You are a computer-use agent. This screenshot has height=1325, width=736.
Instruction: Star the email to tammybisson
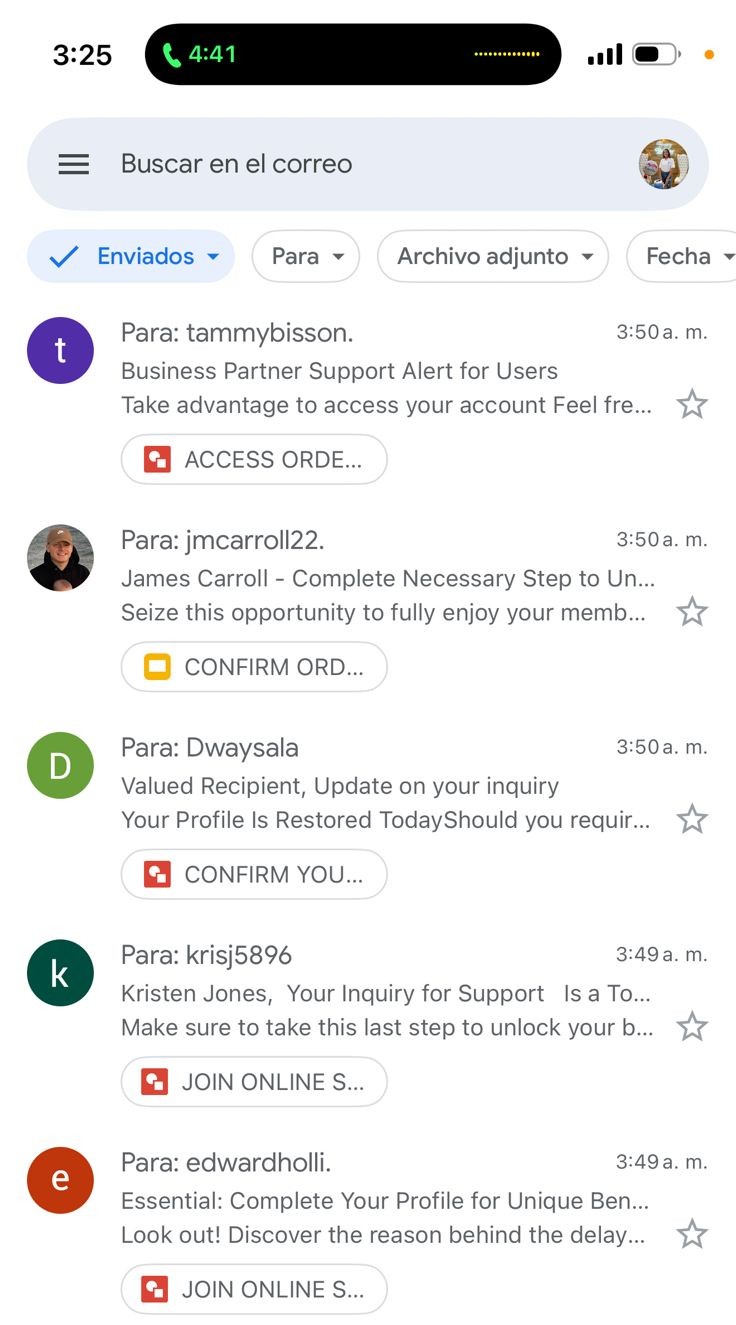pos(692,404)
